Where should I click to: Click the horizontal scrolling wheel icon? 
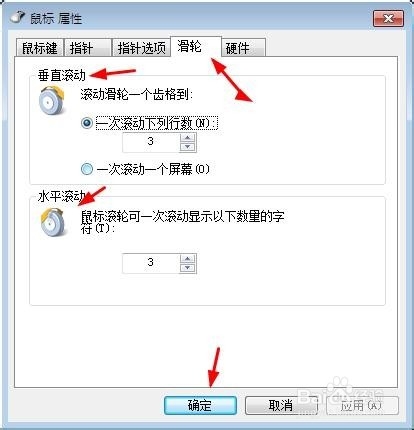point(53,222)
